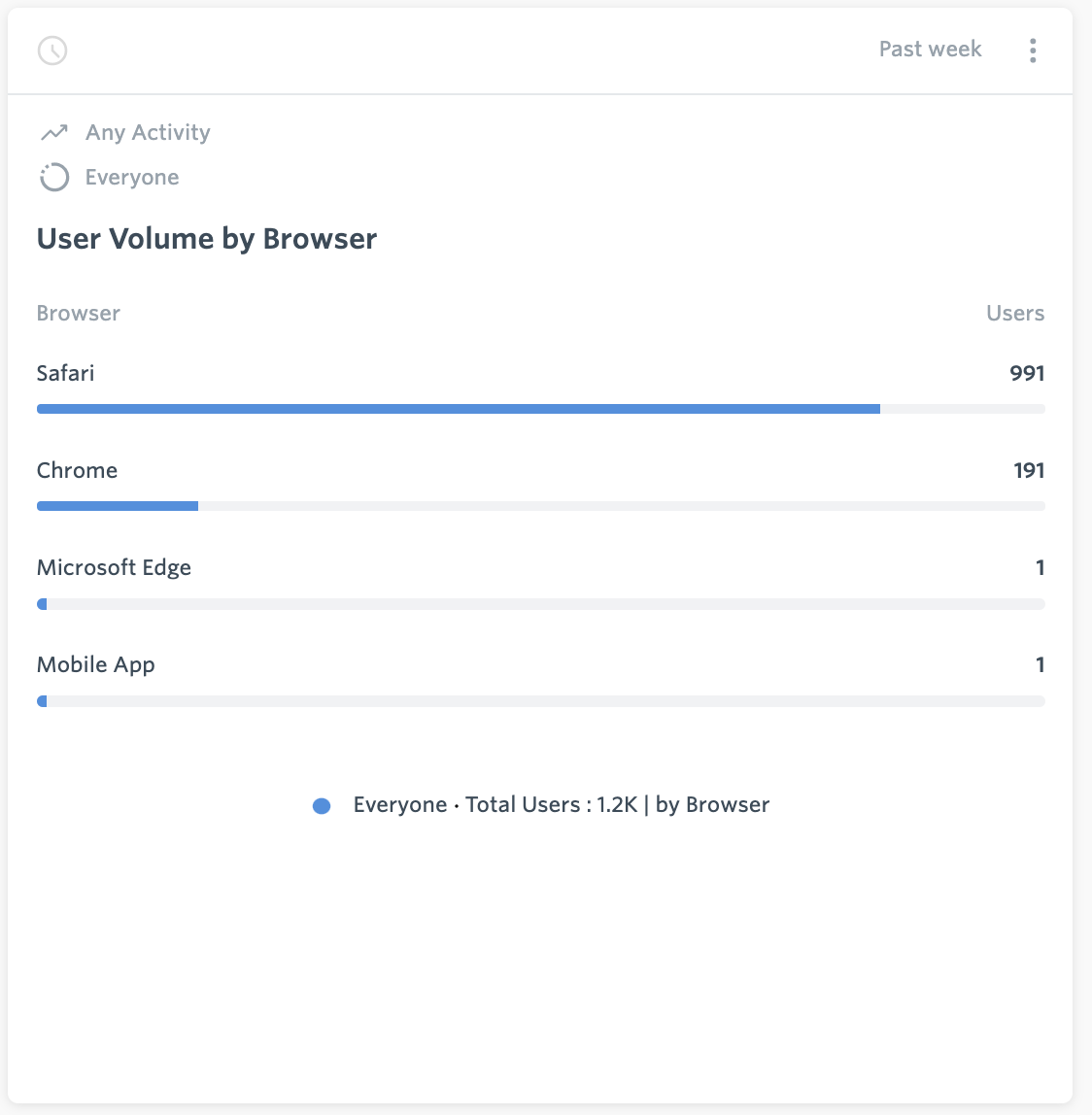Click the blue legend dot
This screenshot has height=1115, width=1092.
[321, 805]
